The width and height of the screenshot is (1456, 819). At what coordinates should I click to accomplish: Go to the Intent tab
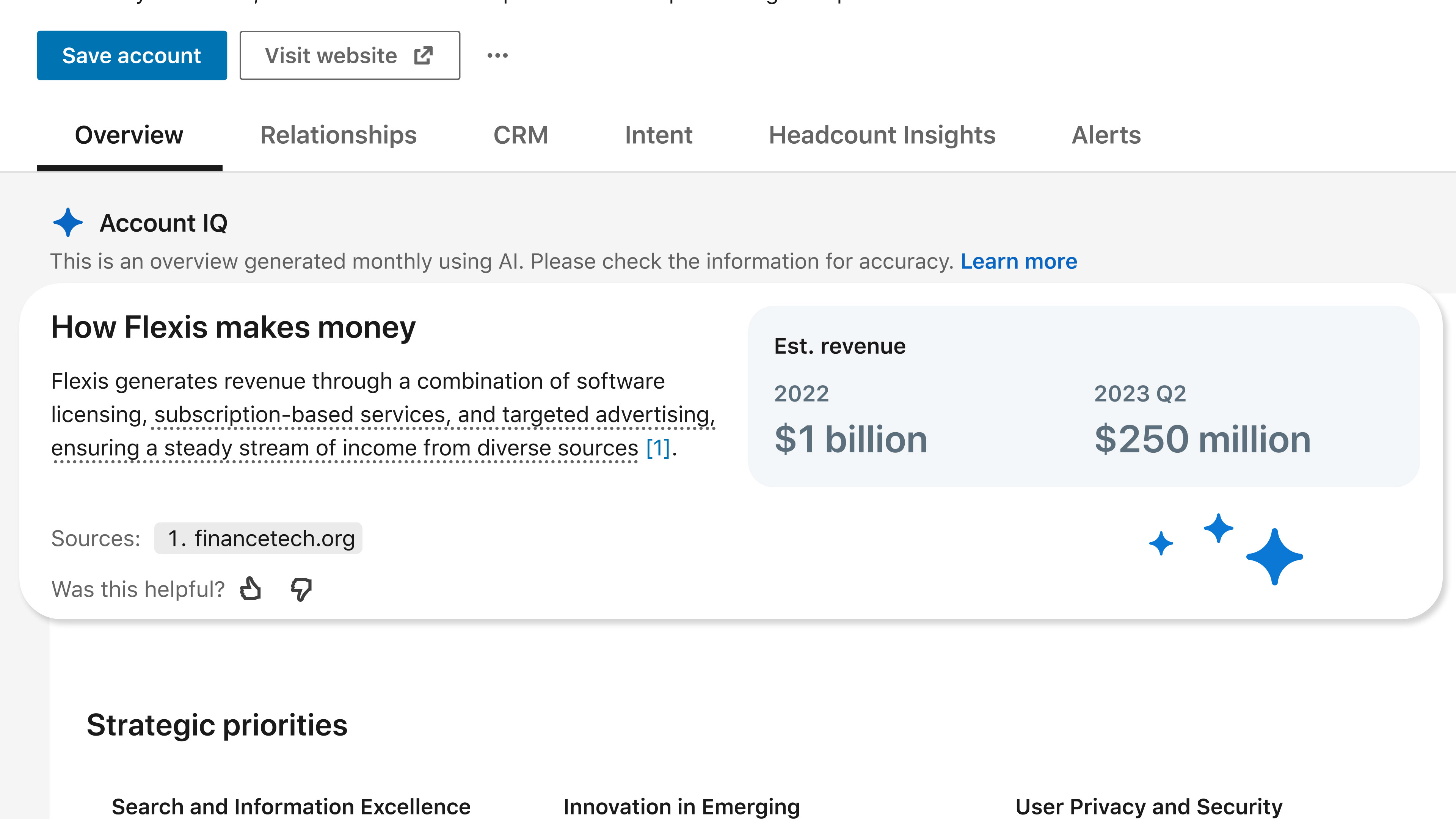pos(659,135)
